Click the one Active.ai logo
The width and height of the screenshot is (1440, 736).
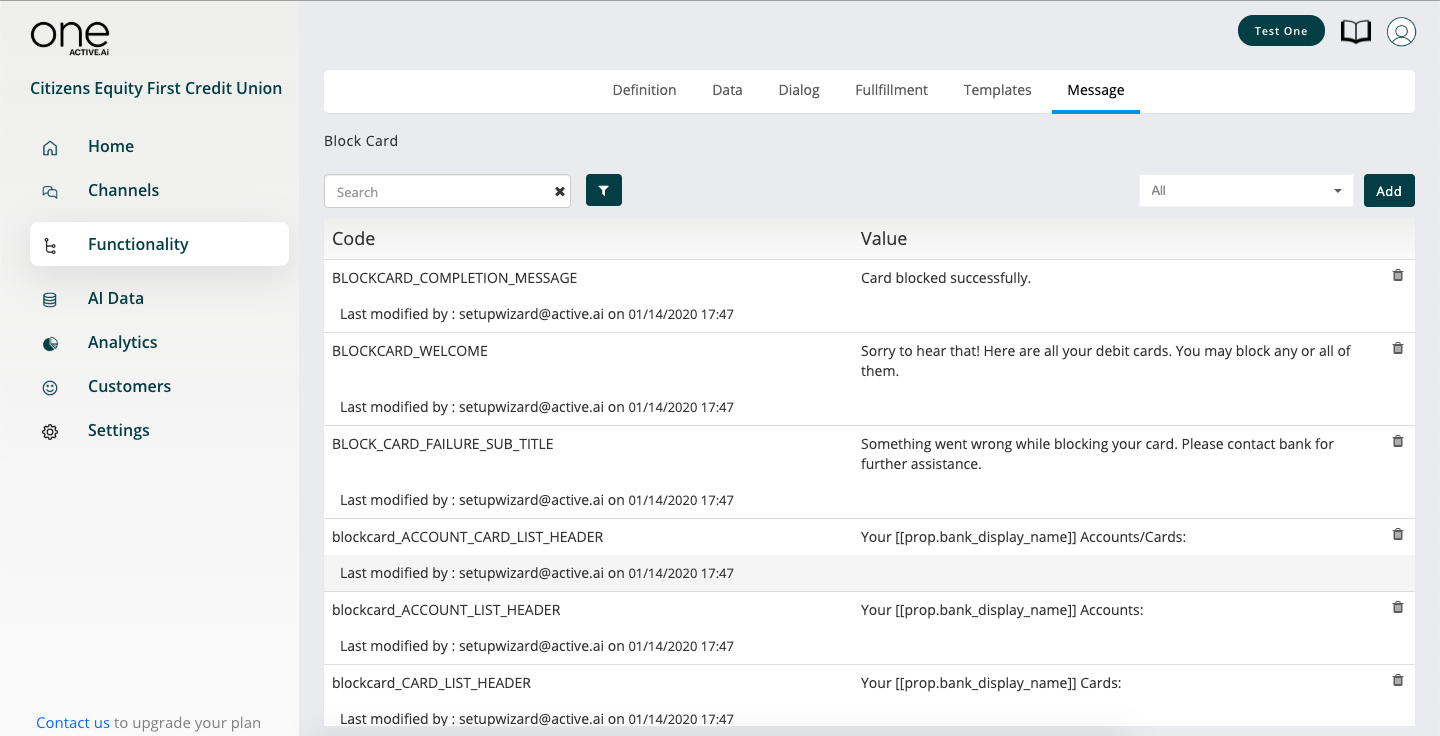[x=70, y=37]
